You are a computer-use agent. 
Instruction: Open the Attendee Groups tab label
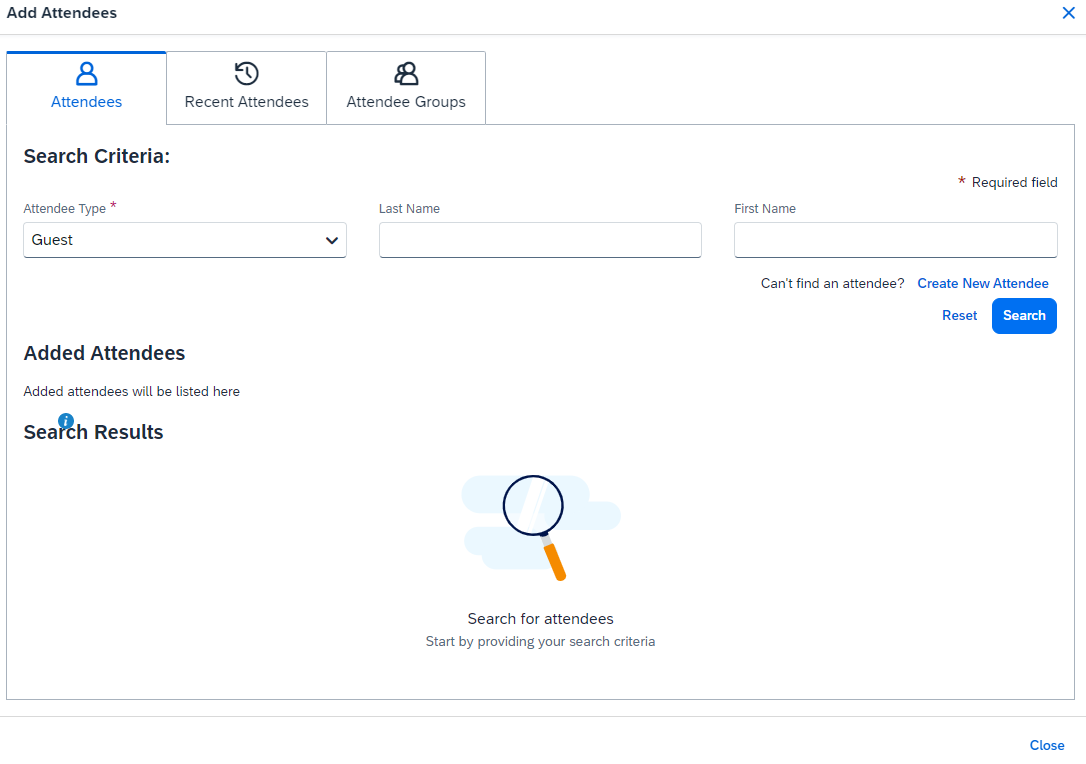click(406, 102)
